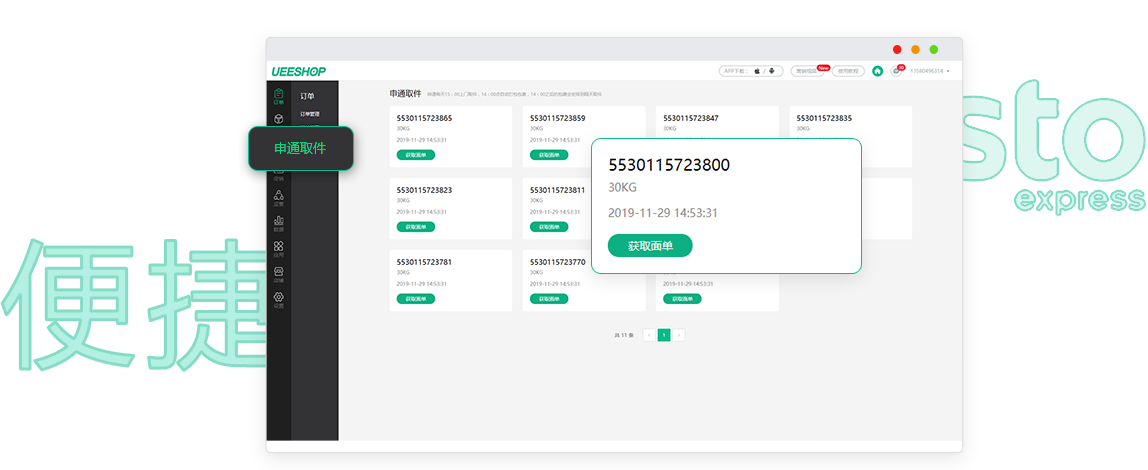Click order number 5530115723865
The image size is (1148, 470).
(x=425, y=118)
